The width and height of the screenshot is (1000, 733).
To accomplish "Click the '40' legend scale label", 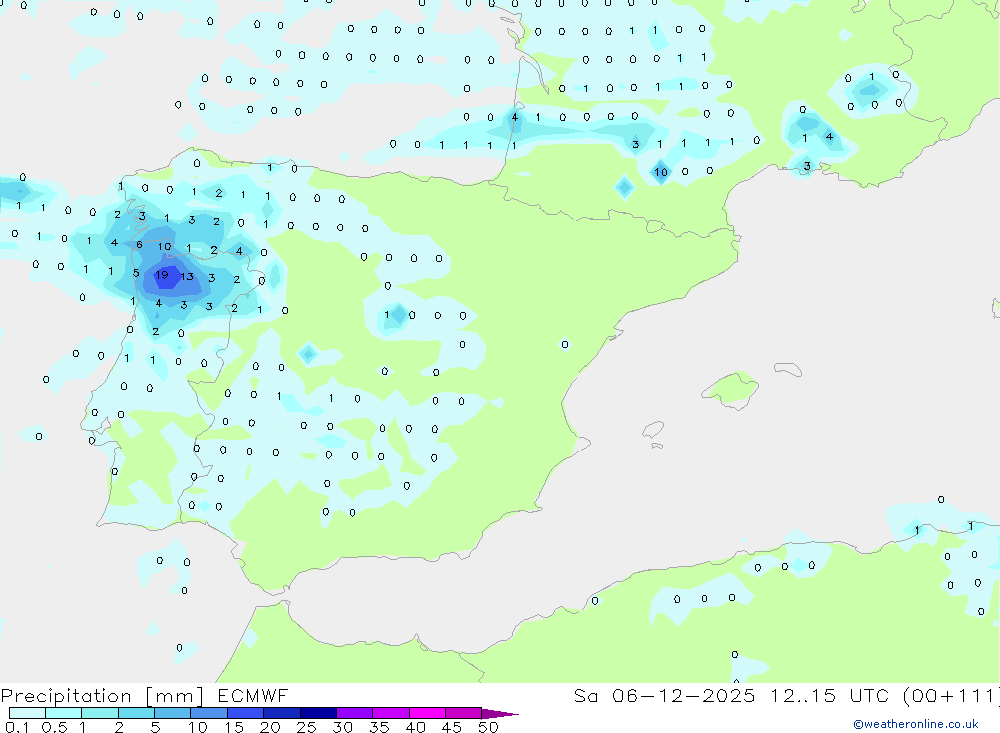I will (415, 727).
